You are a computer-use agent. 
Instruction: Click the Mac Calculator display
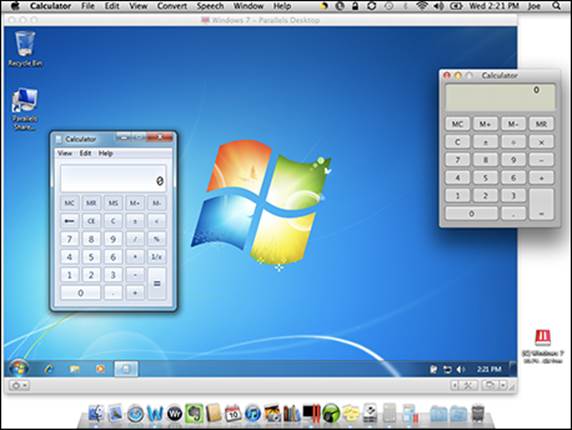(500, 97)
